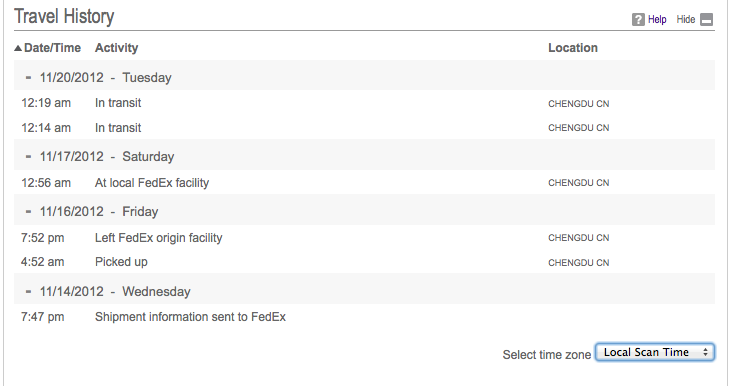This screenshot has width=732, height=386.
Task: Open the Local Scan Time dropdown
Action: [655, 352]
